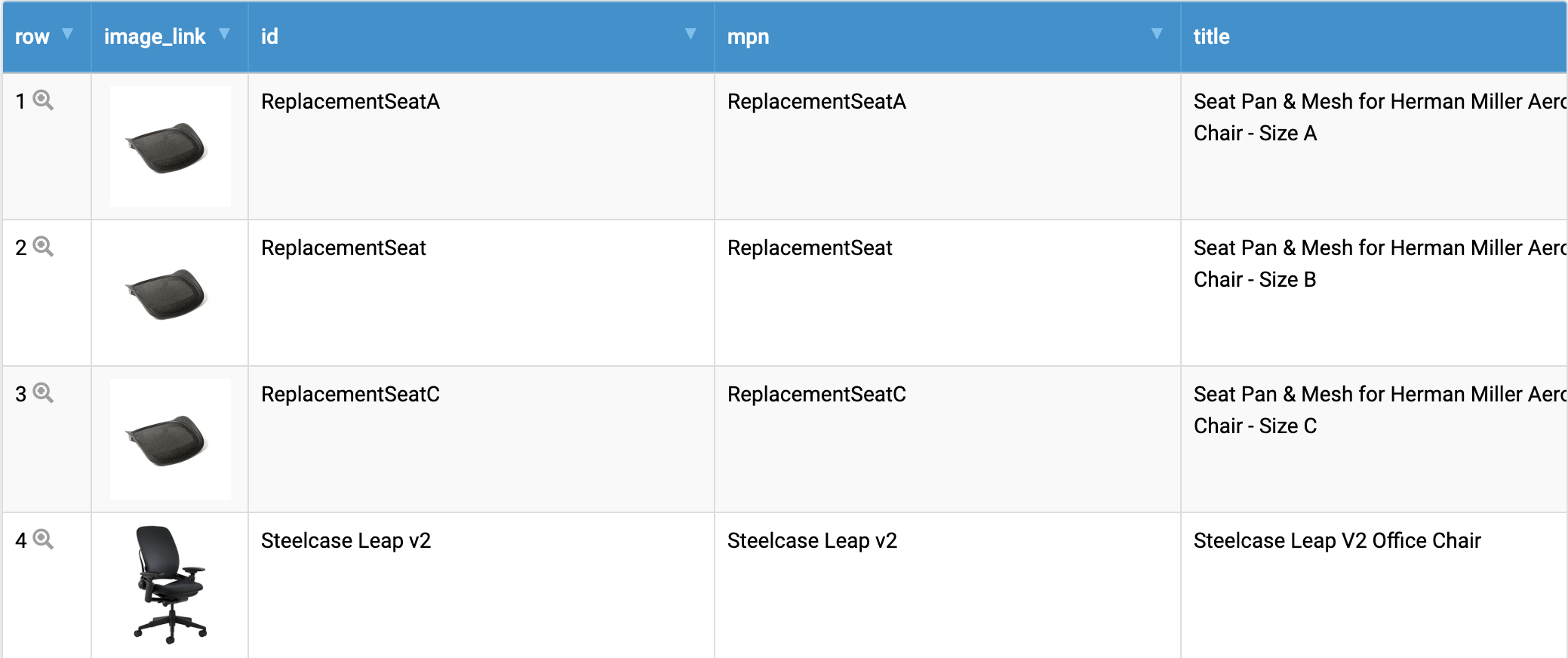Viewport: 1568px width, 658px height.
Task: Click magnifier icon in row 1
Action: (43, 100)
